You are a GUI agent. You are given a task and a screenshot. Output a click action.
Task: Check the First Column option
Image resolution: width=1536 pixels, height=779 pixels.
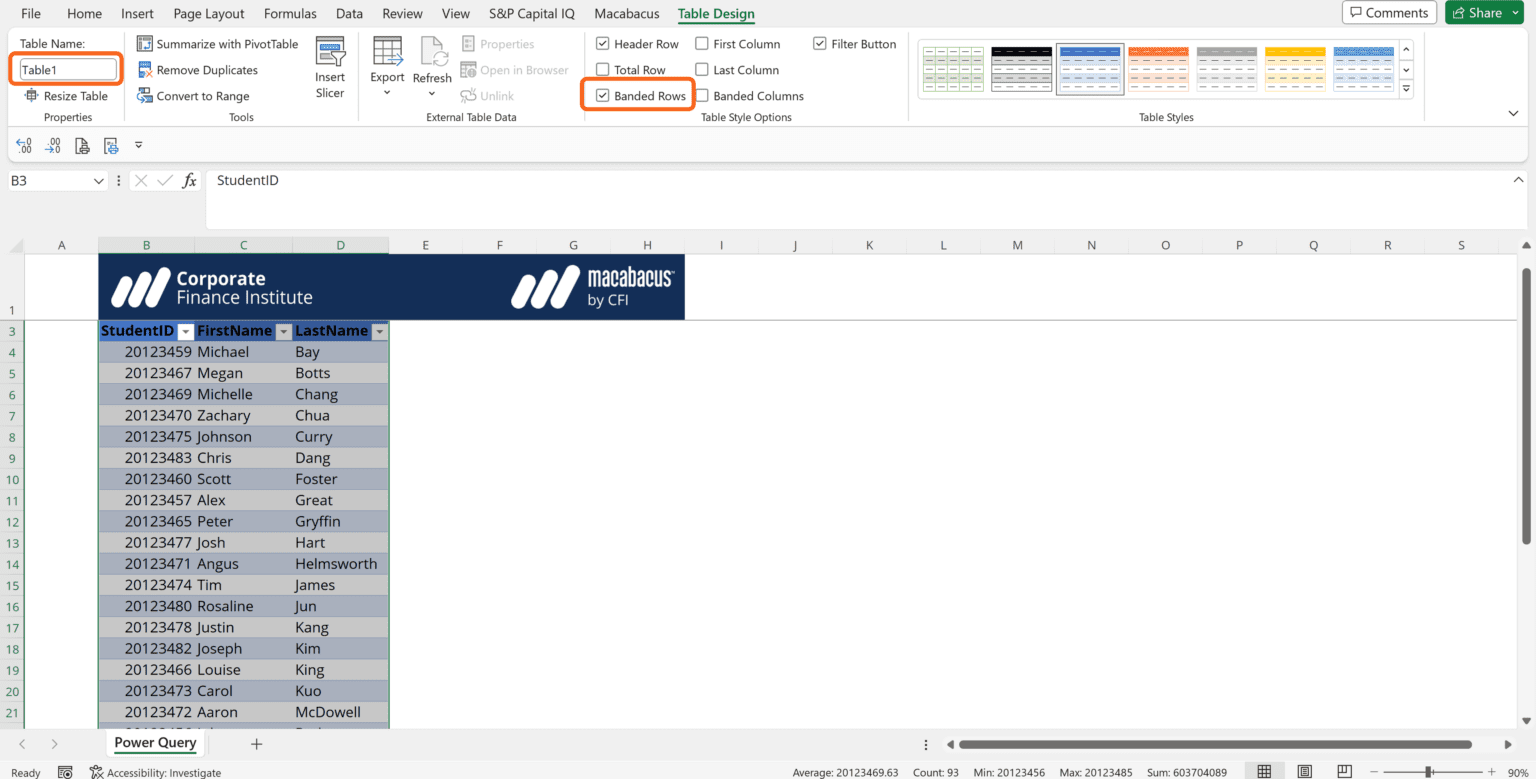coord(702,43)
